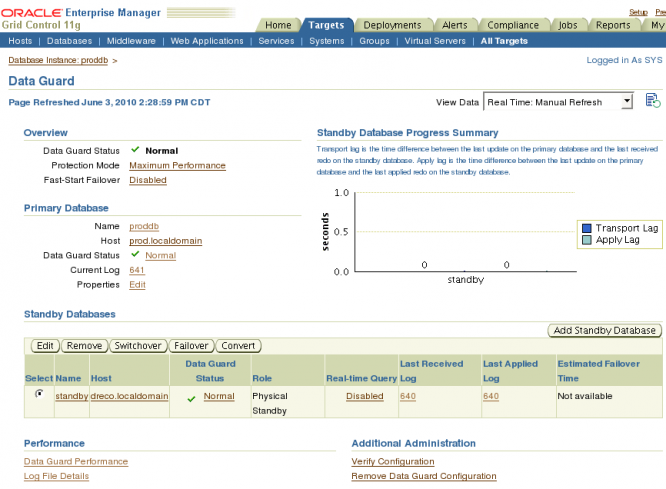The width and height of the screenshot is (666, 489).
Task: Click the Switchover button
Action: [138, 346]
